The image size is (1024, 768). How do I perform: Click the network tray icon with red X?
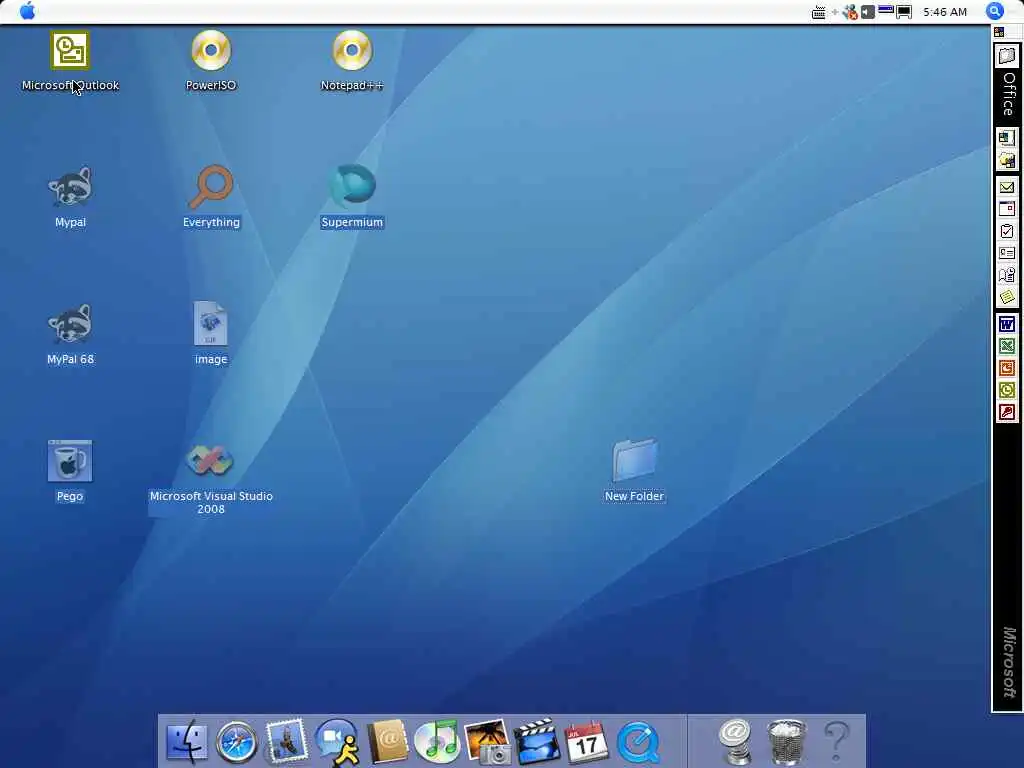click(850, 12)
